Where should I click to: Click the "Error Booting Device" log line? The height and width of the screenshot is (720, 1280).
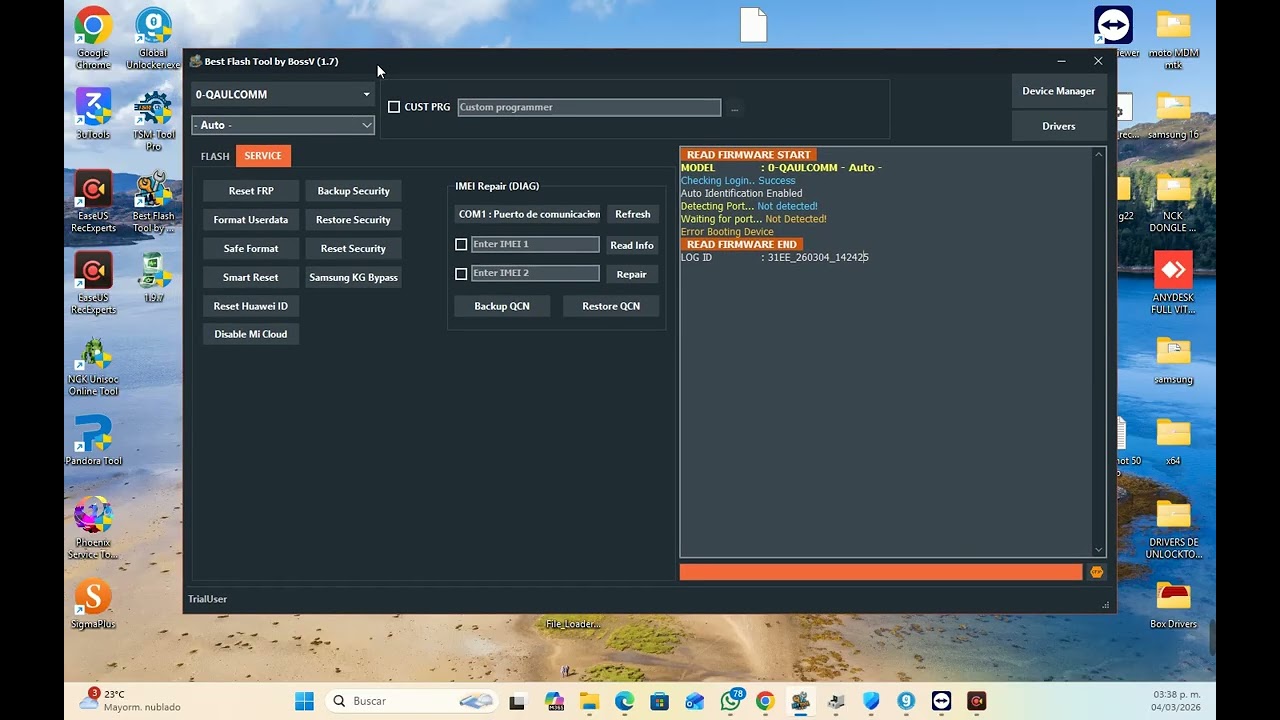click(727, 232)
